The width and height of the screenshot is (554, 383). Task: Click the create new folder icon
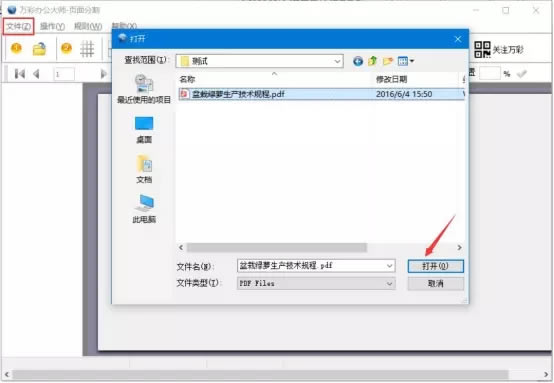[388, 61]
